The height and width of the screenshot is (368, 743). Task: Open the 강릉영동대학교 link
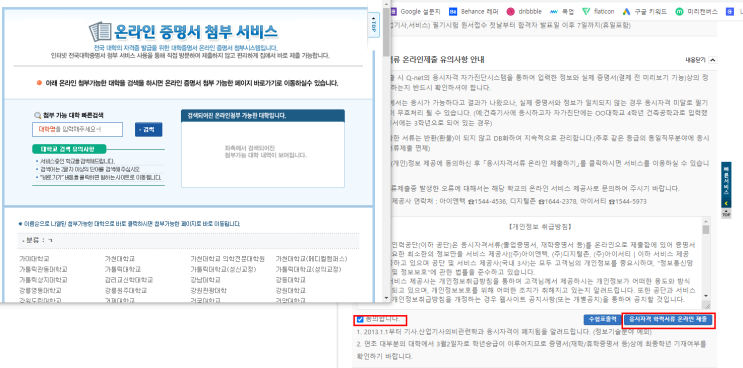pos(40,290)
